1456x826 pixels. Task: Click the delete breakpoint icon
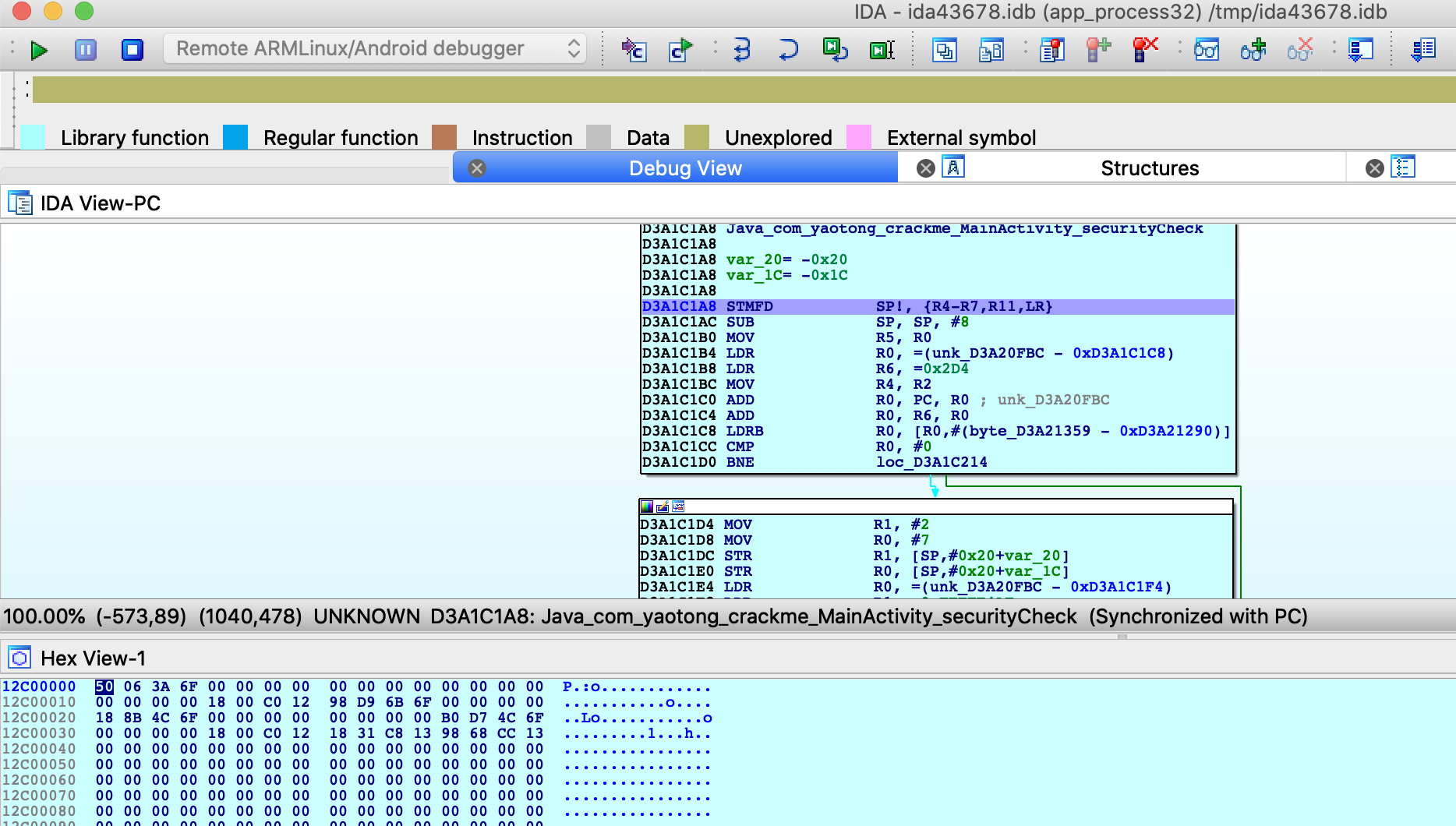pyautogui.click(x=1145, y=50)
